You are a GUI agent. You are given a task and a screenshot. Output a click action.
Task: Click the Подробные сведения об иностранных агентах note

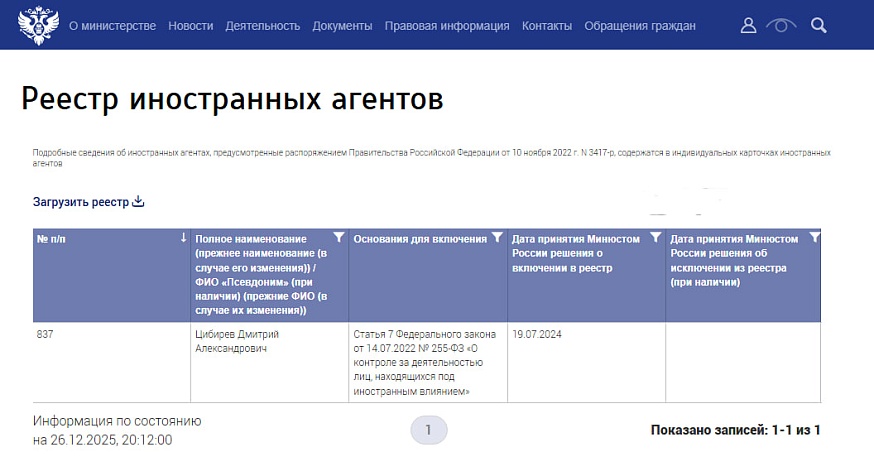[x=431, y=158]
